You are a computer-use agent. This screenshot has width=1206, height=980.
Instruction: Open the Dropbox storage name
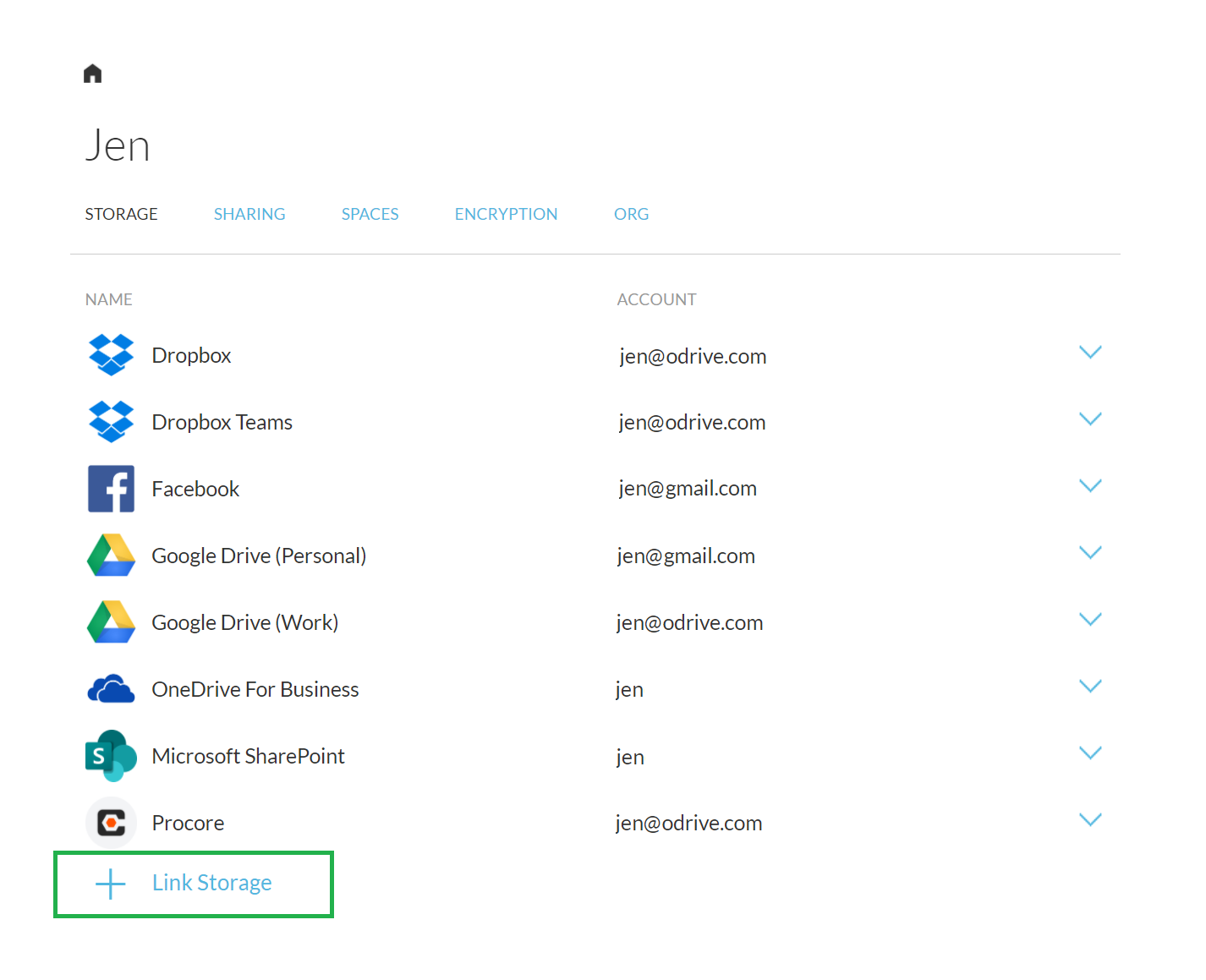coord(191,355)
